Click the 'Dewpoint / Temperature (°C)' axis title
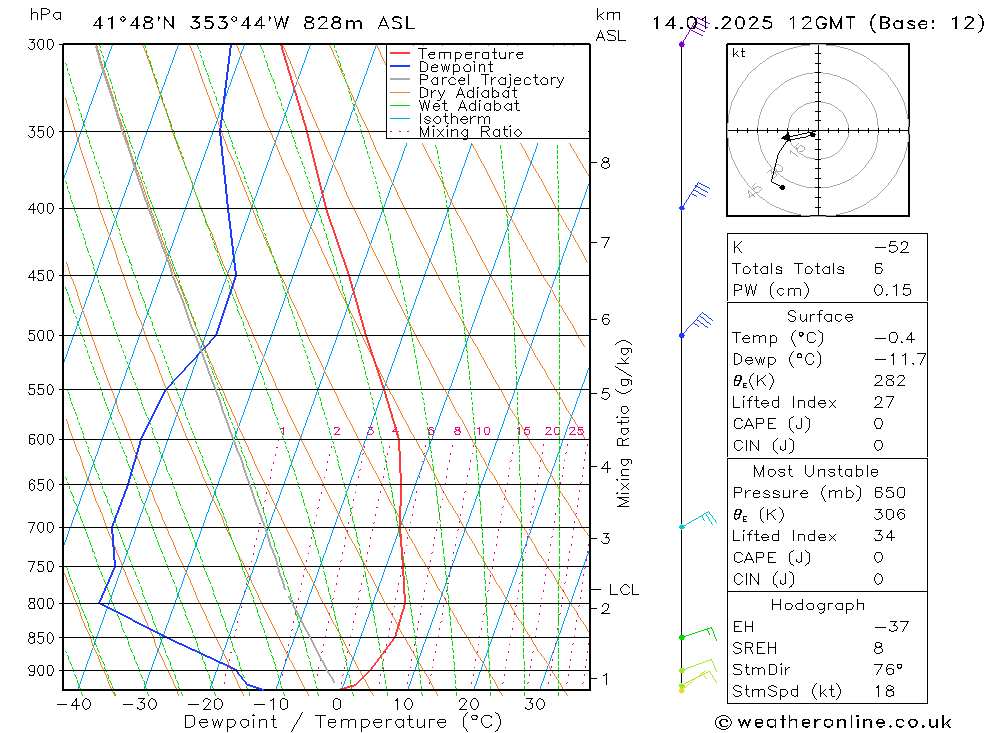 point(343,722)
